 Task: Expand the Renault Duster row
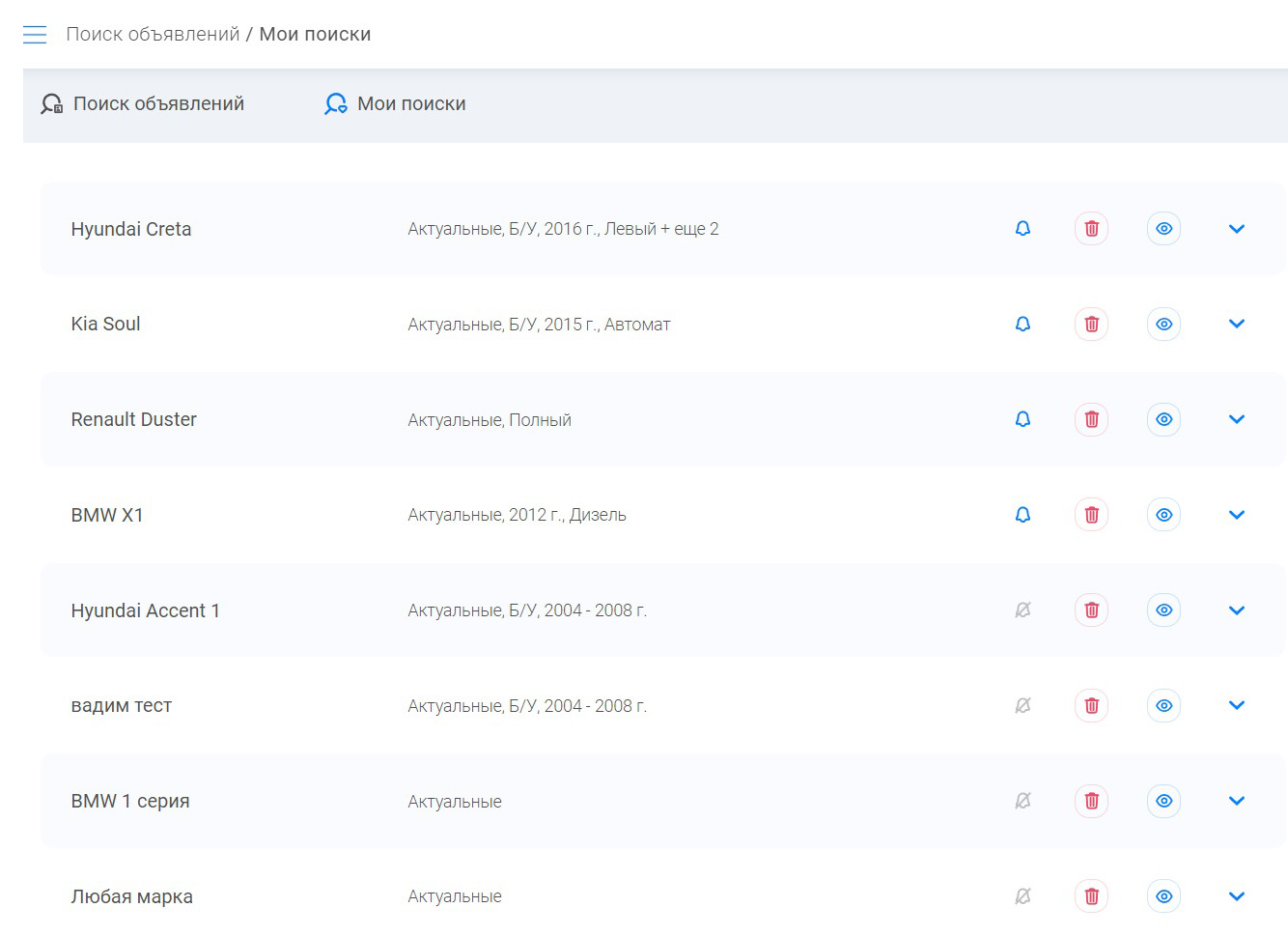(x=1237, y=419)
